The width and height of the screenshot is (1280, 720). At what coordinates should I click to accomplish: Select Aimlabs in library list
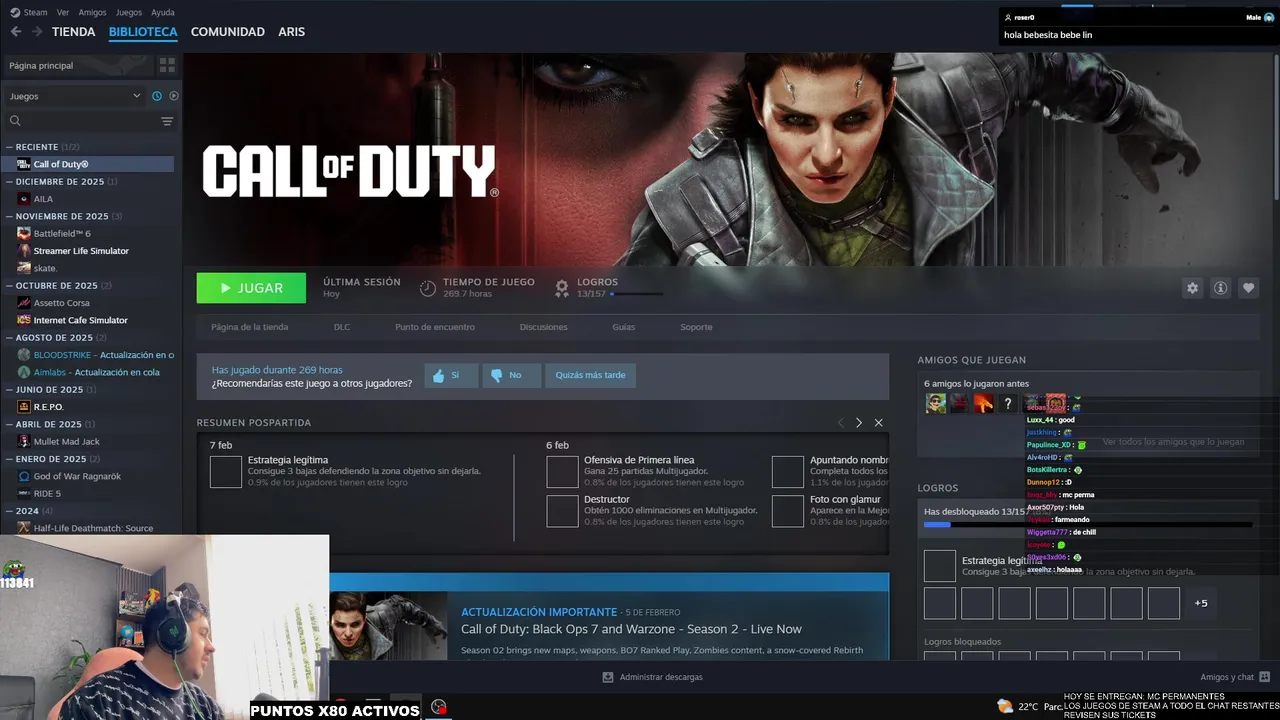pos(89,372)
